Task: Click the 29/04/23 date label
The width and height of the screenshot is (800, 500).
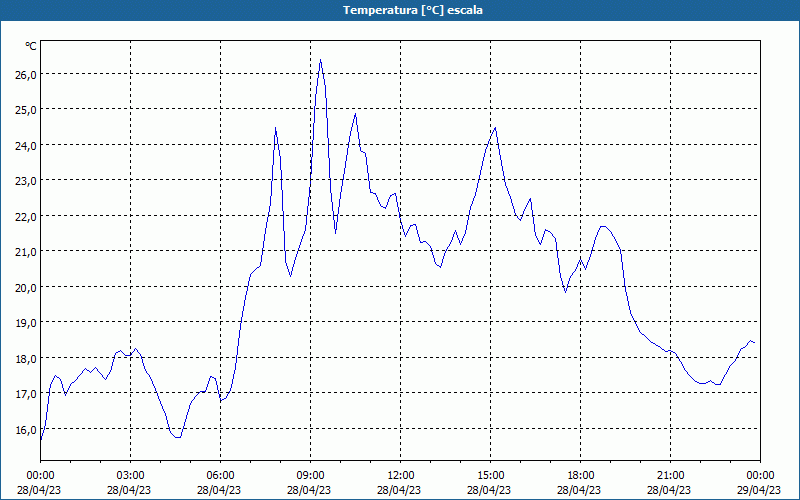Action: pyautogui.click(x=759, y=490)
